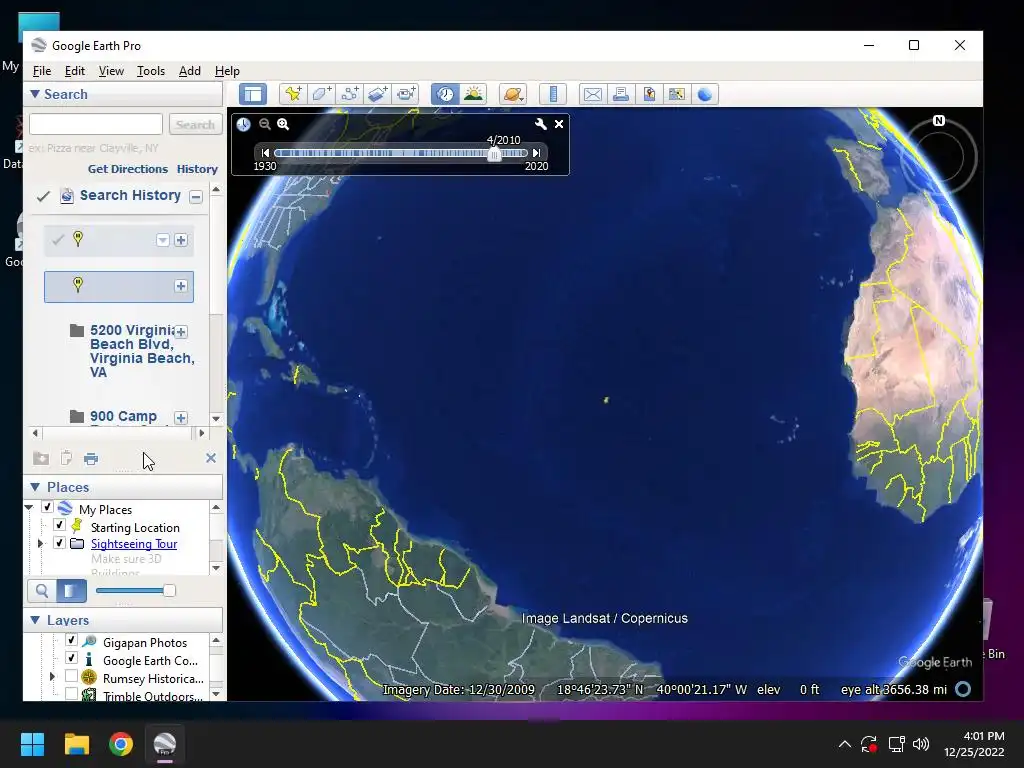
Task: Enable the Rumsey Historical Maps layer
Action: [x=72, y=677]
